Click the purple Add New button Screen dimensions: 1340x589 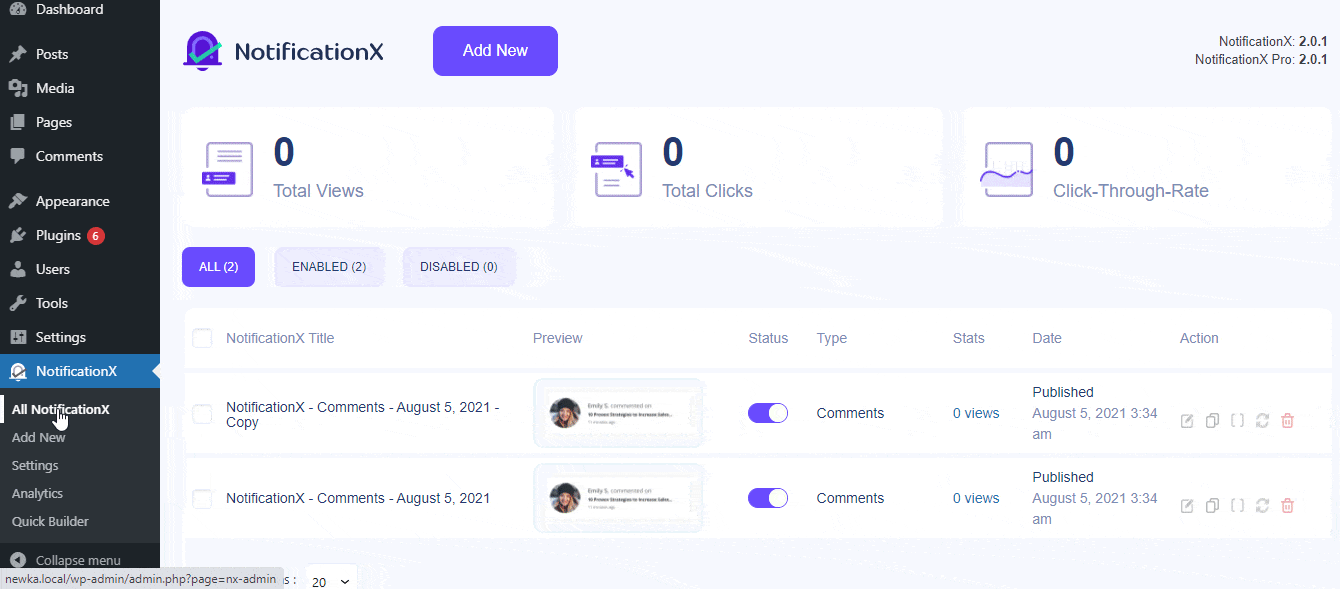[x=495, y=51]
